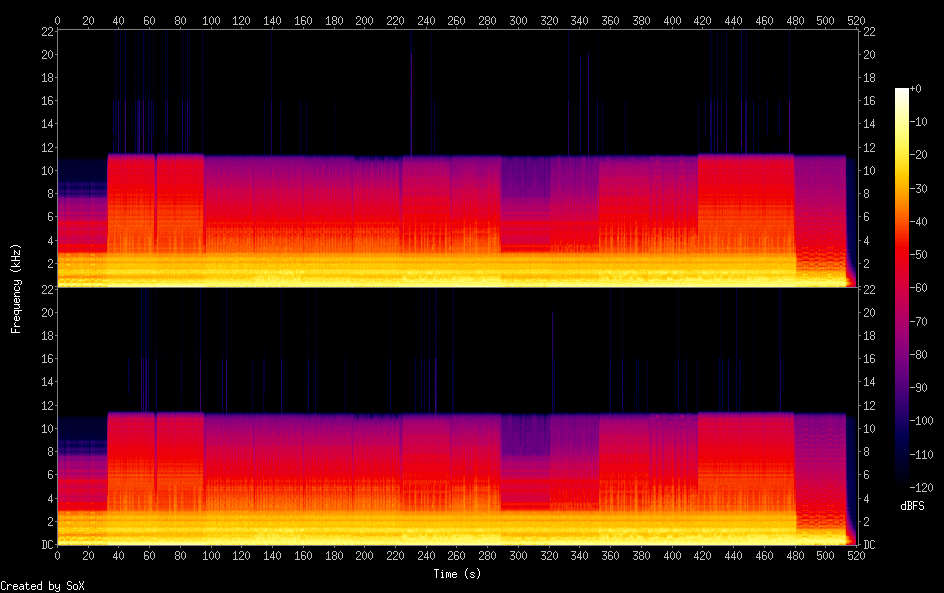Click the "DC" label on the bottom-right frequency axis

coord(871,545)
